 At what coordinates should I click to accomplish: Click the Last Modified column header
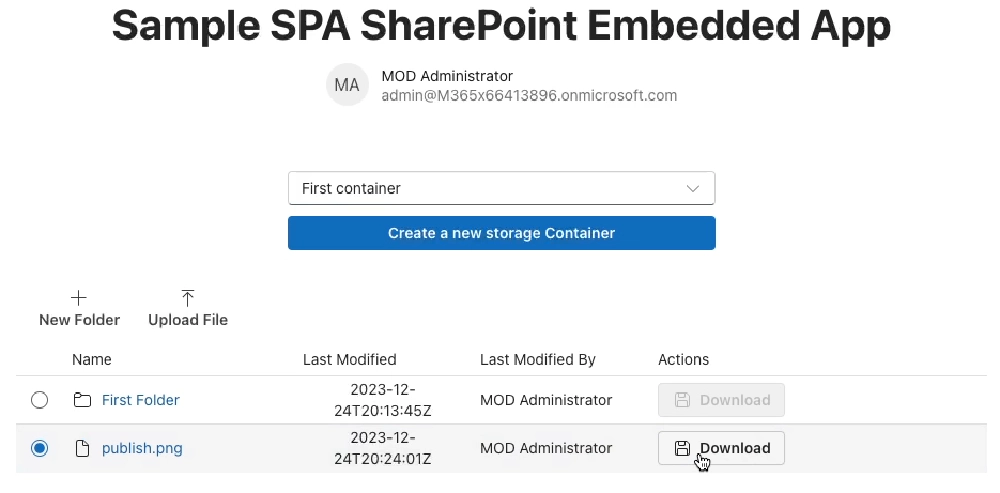349,360
